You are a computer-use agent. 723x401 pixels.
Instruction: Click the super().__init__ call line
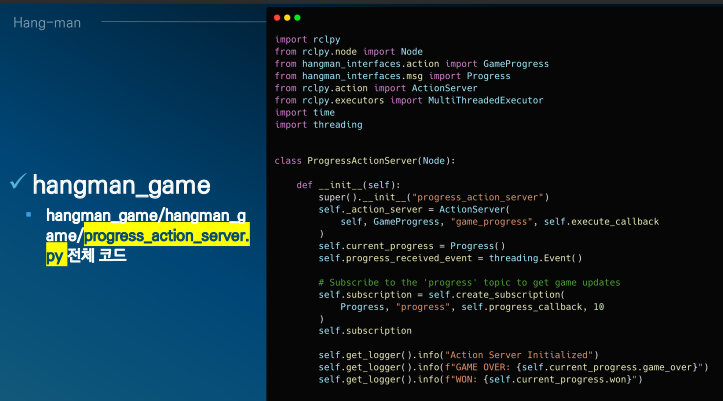(x=433, y=197)
